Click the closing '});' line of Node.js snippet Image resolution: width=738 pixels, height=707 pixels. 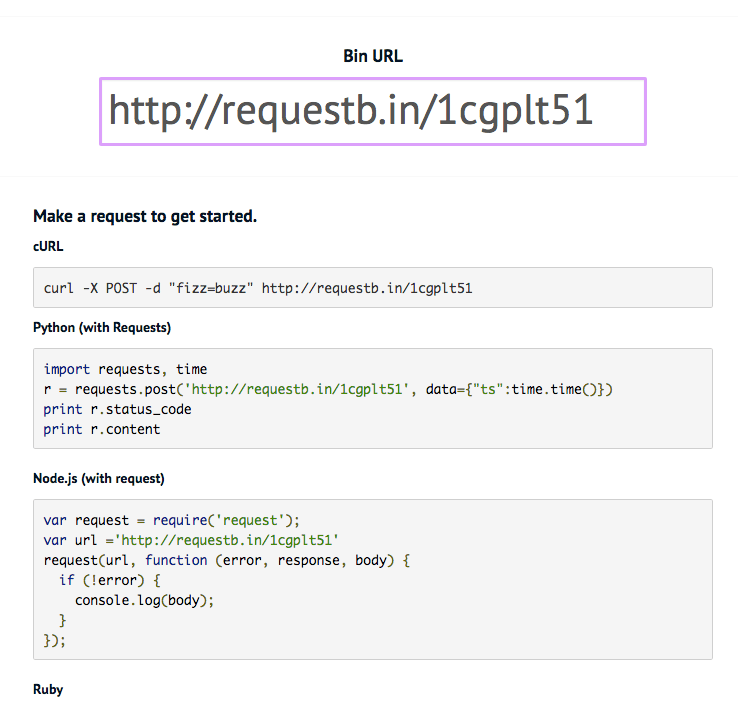click(x=55, y=640)
